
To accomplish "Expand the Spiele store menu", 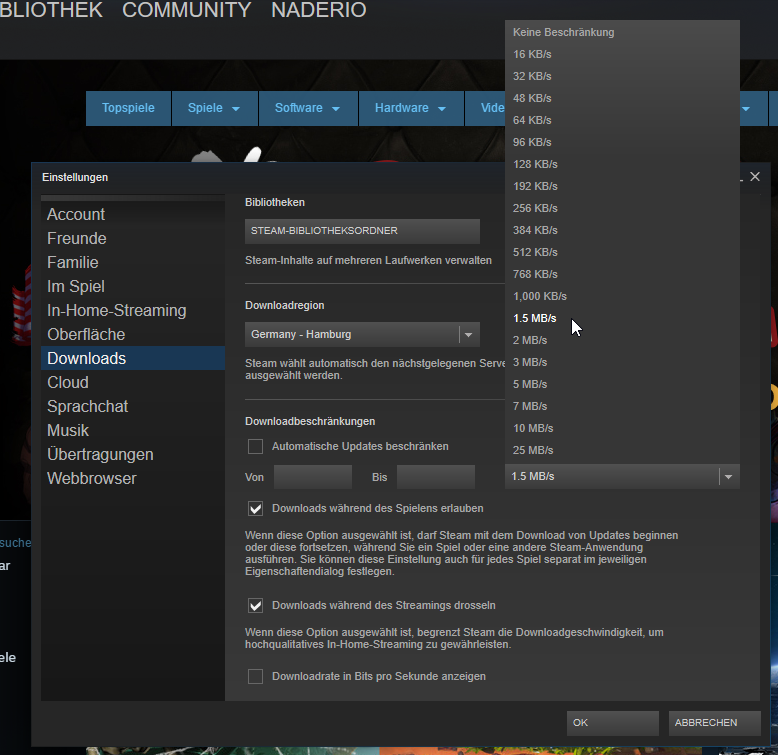I will pos(214,108).
